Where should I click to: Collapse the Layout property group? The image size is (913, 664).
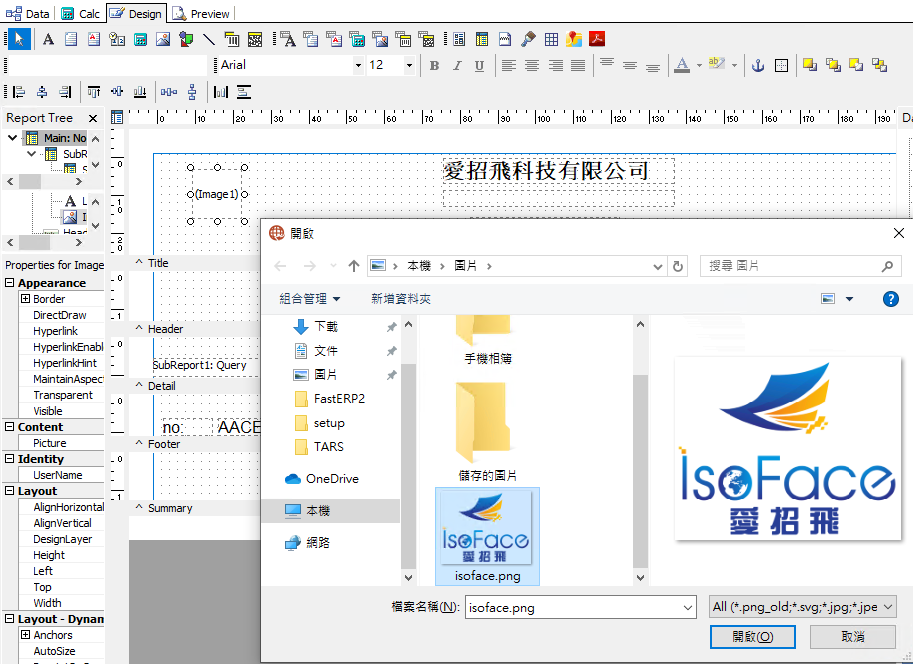[x=9, y=491]
